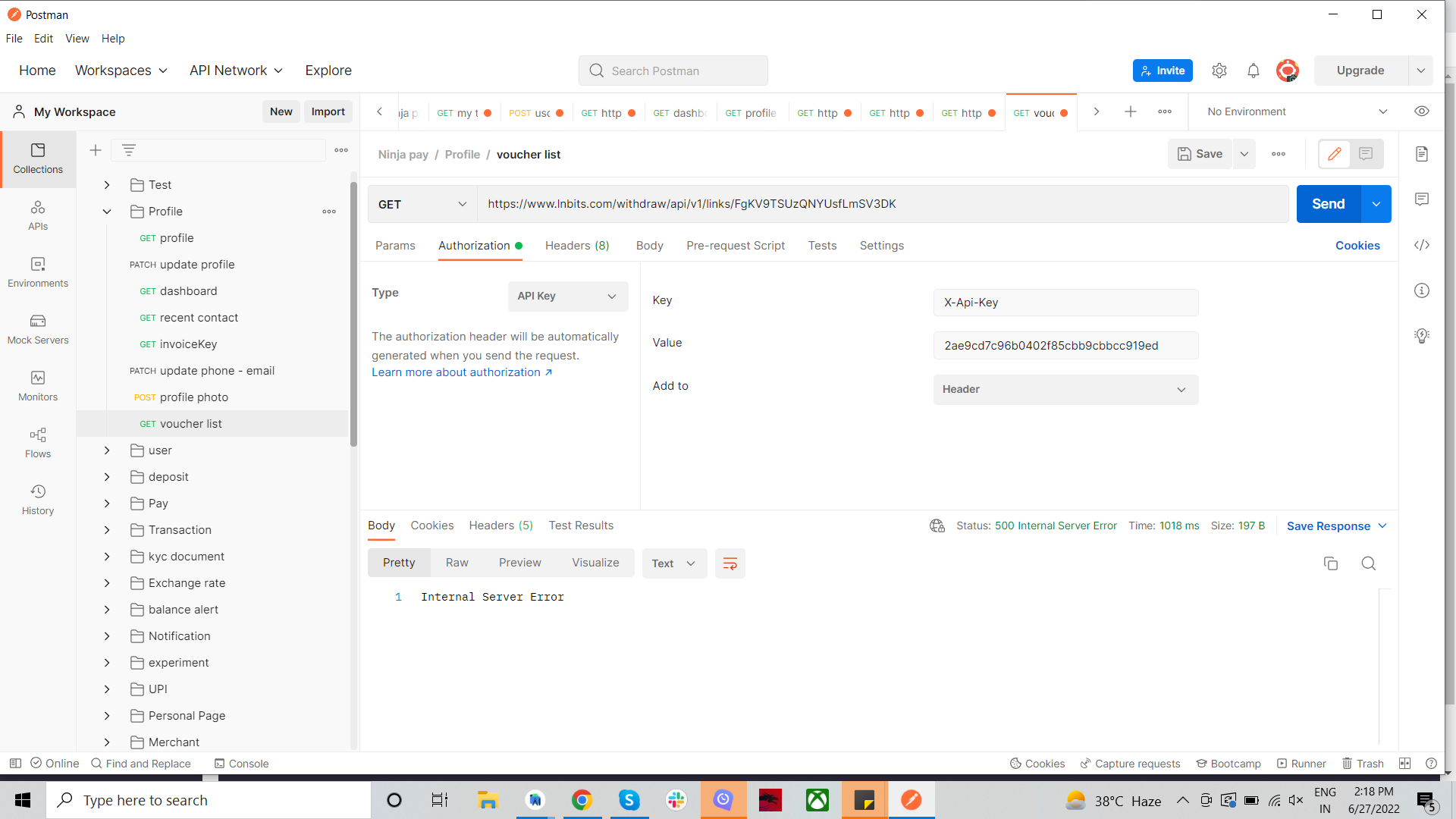This screenshot has width=1456, height=819.
Task: Copy the response body with the copy icon
Action: point(1330,563)
